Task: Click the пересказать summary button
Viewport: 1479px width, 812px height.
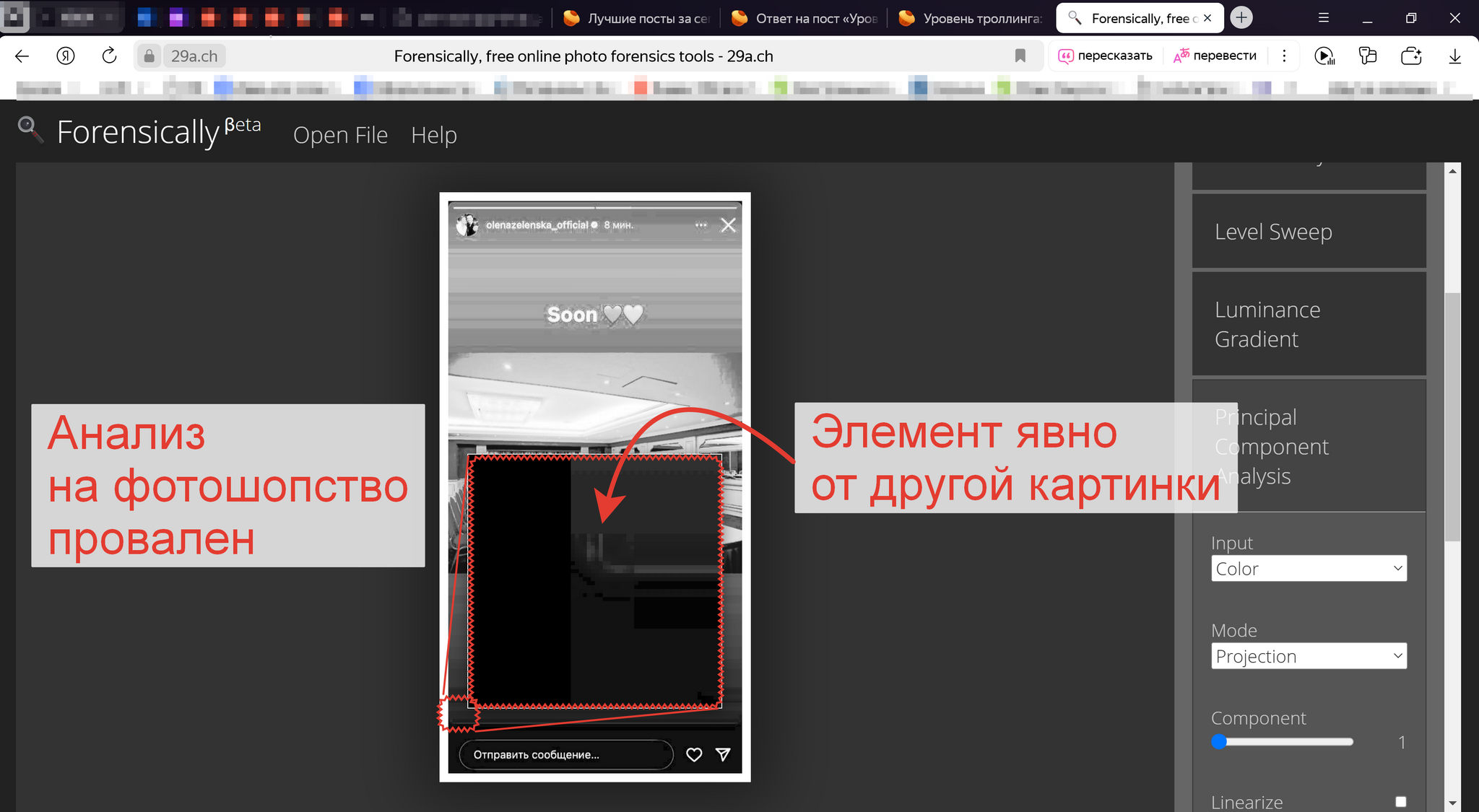Action: pos(1105,56)
